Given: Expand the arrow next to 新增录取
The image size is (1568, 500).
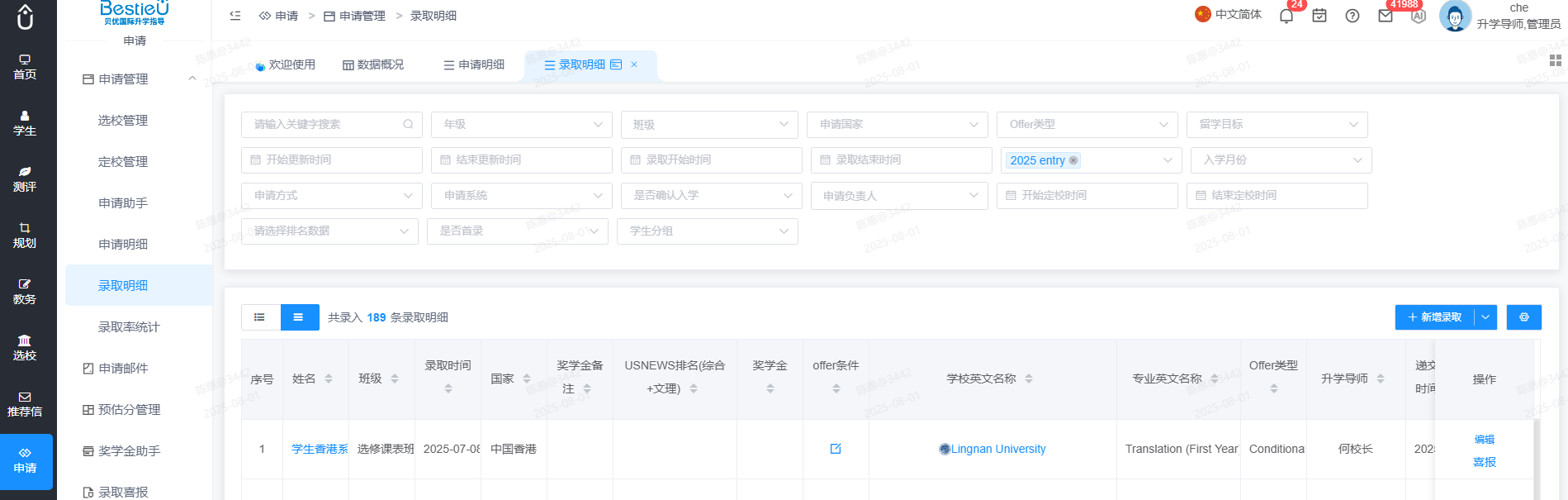Looking at the screenshot, I should coord(1485,317).
